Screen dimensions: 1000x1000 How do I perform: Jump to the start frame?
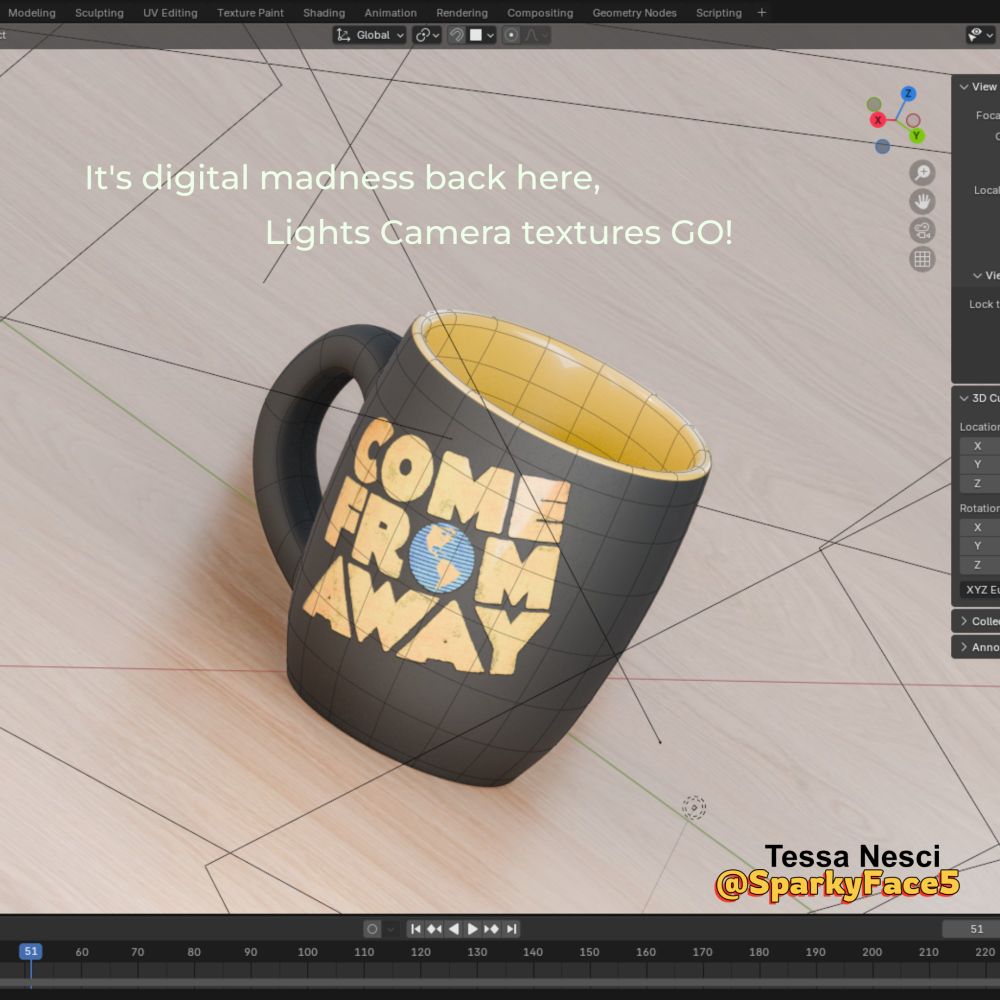click(x=415, y=929)
